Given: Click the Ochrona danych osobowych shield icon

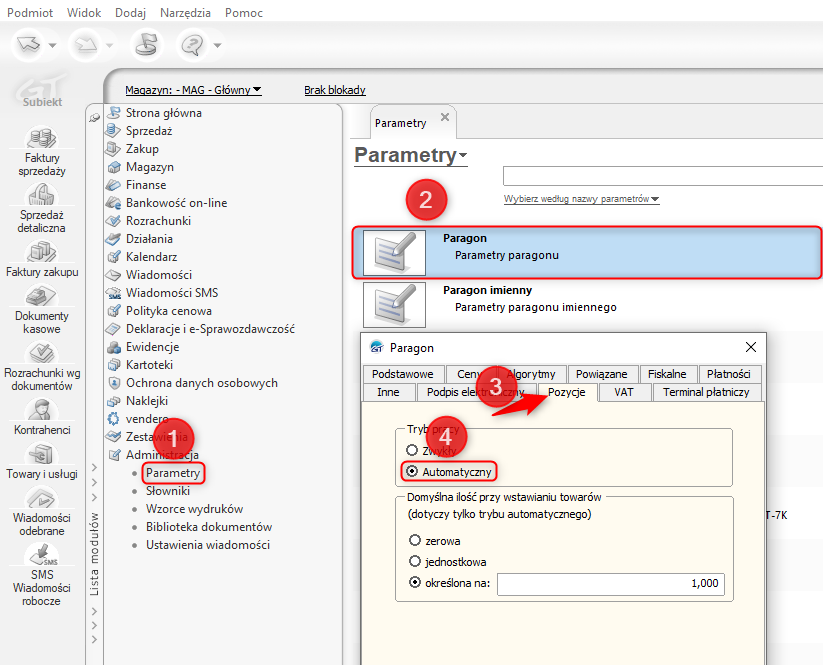Looking at the screenshot, I should (114, 383).
